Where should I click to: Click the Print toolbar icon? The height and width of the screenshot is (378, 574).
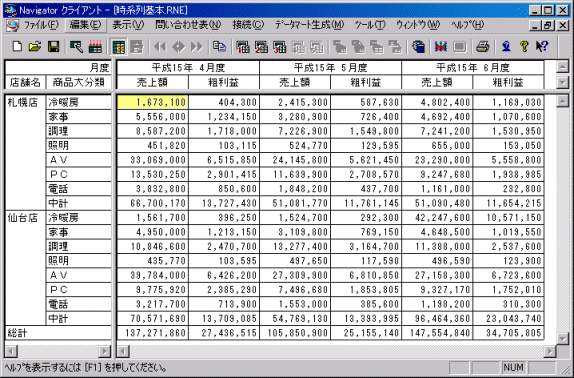[x=482, y=47]
